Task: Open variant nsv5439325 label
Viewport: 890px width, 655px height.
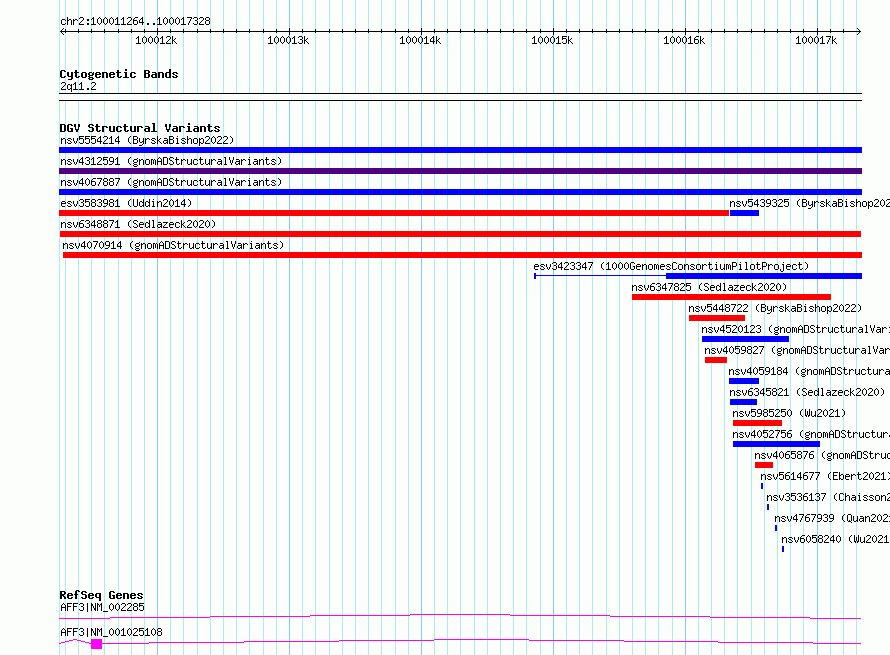Action: [809, 203]
